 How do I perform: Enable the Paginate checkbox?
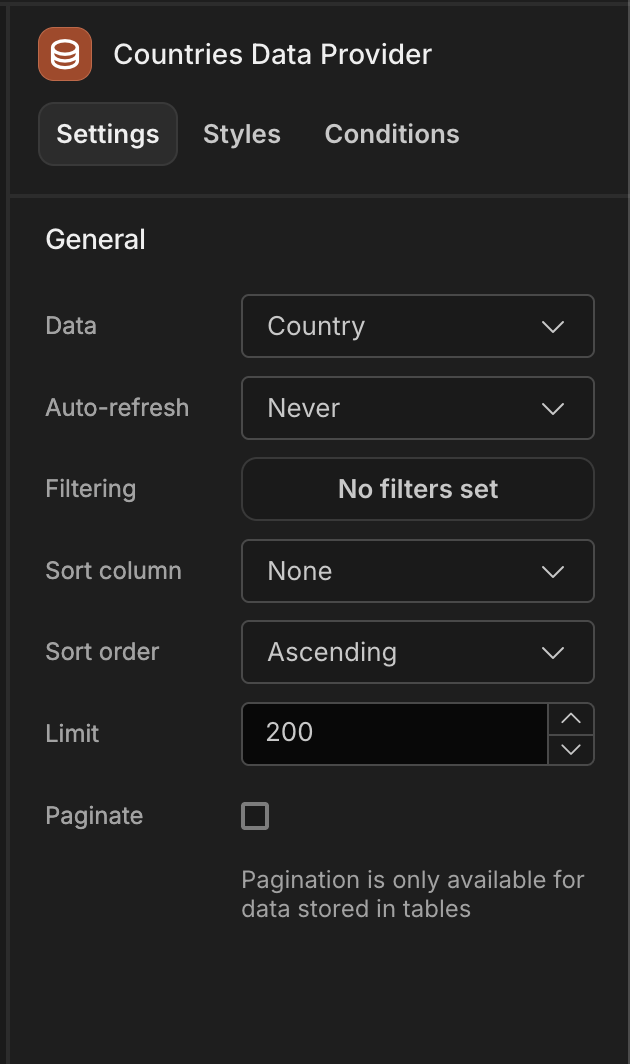pos(255,816)
